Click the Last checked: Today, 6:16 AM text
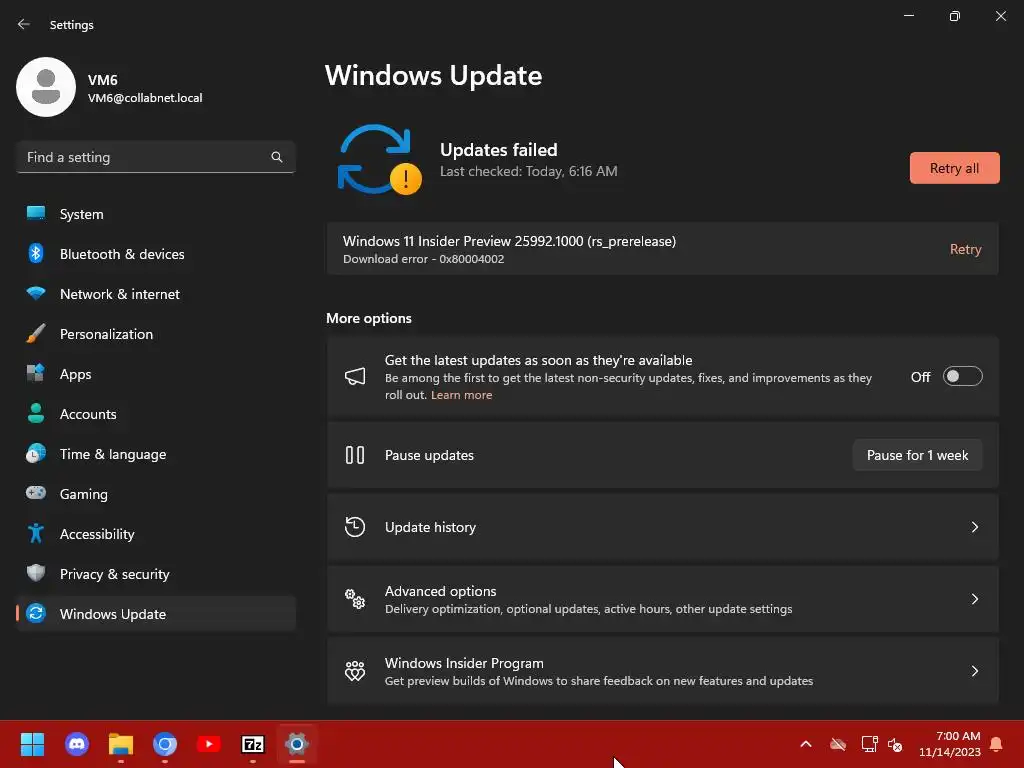 (x=528, y=171)
